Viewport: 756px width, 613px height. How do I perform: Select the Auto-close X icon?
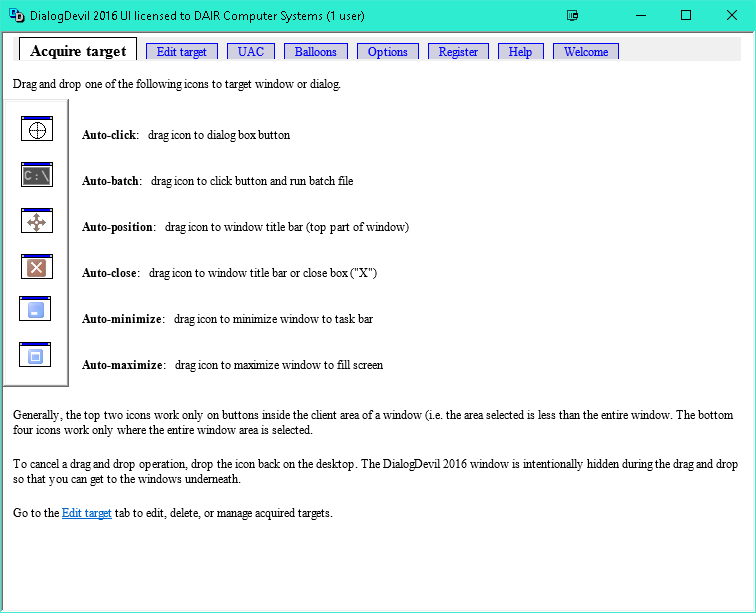pos(36,266)
